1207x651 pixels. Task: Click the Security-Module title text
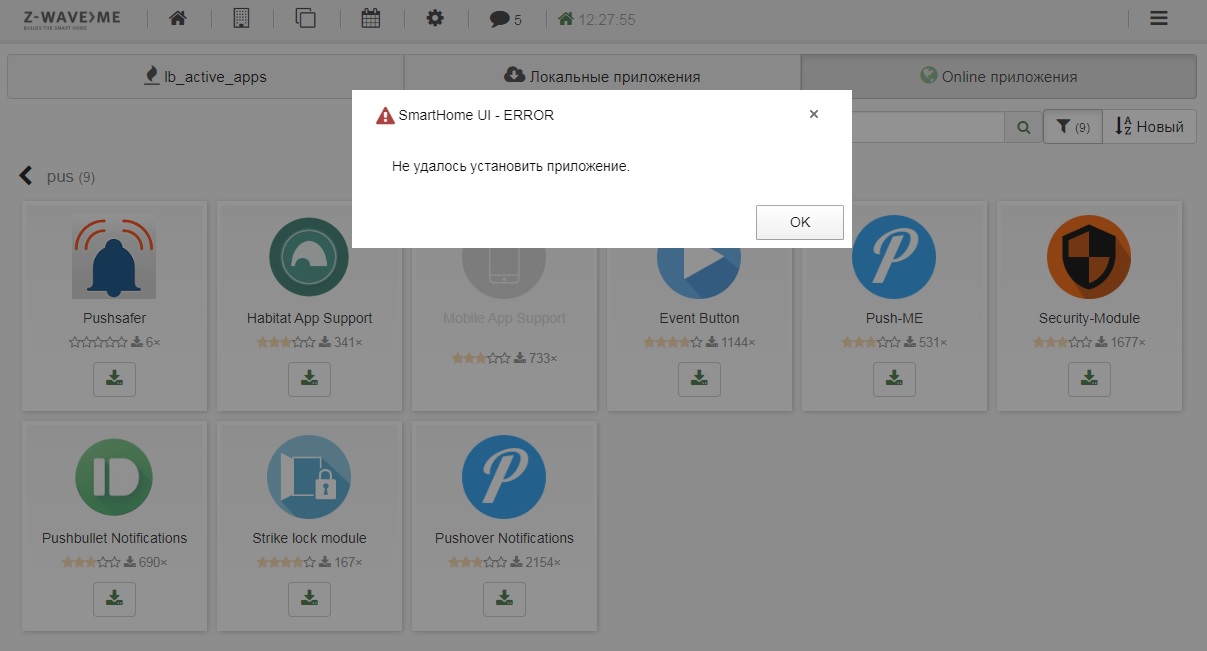coord(1089,318)
